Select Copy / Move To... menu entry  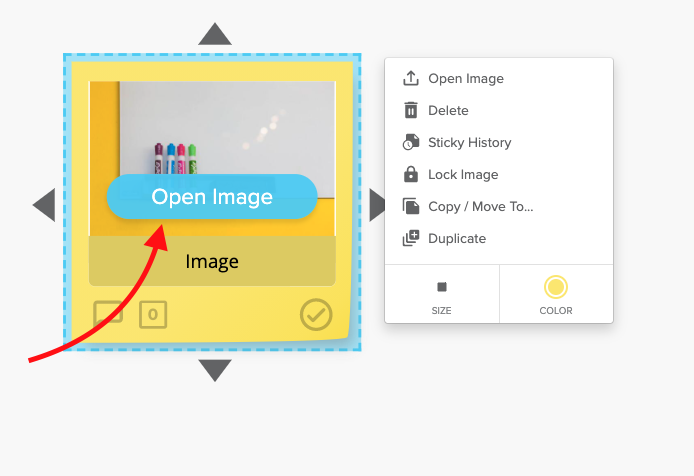[499, 206]
